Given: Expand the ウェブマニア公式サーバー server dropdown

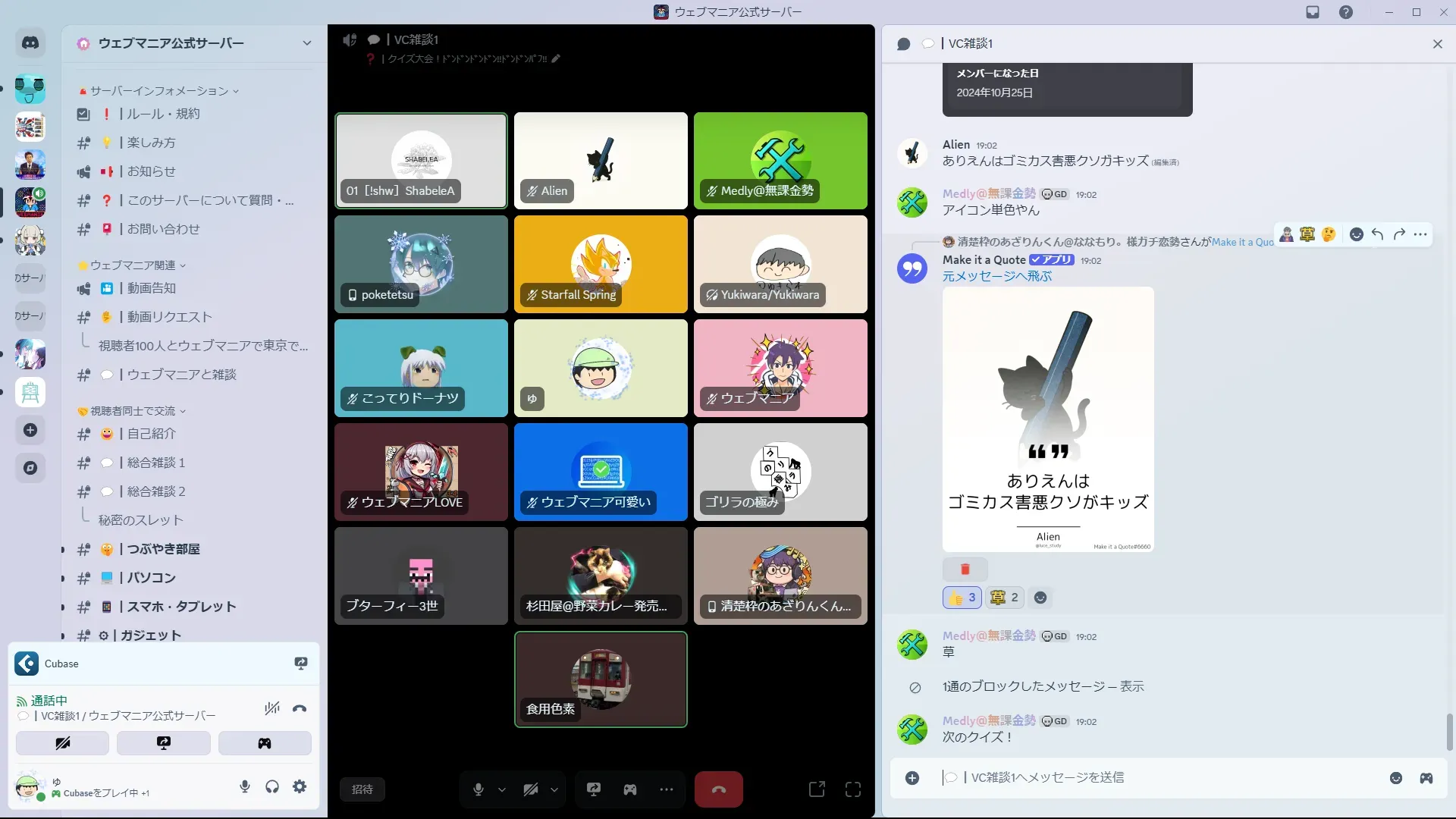Looking at the screenshot, I should tap(306, 43).
